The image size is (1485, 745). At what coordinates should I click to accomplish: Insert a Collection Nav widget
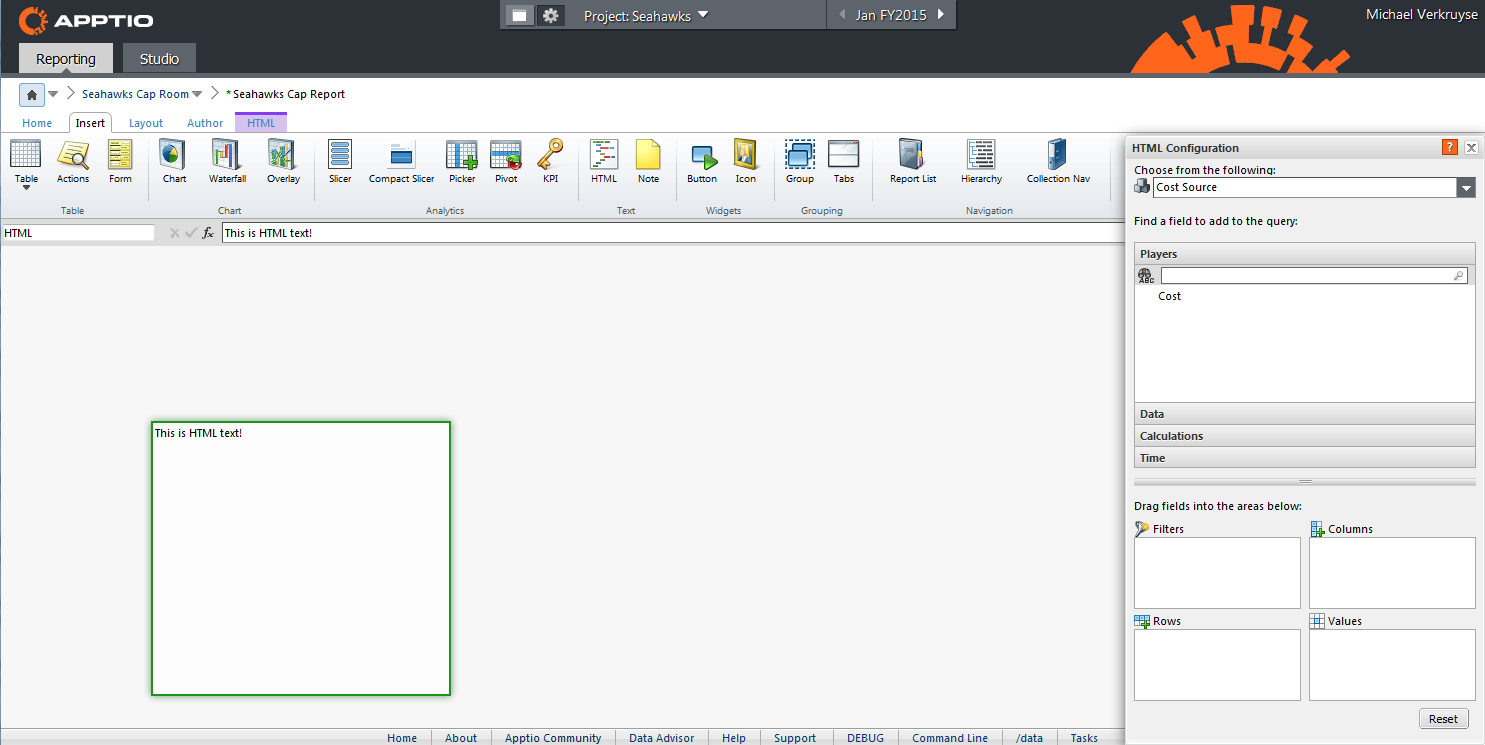coord(1057,162)
